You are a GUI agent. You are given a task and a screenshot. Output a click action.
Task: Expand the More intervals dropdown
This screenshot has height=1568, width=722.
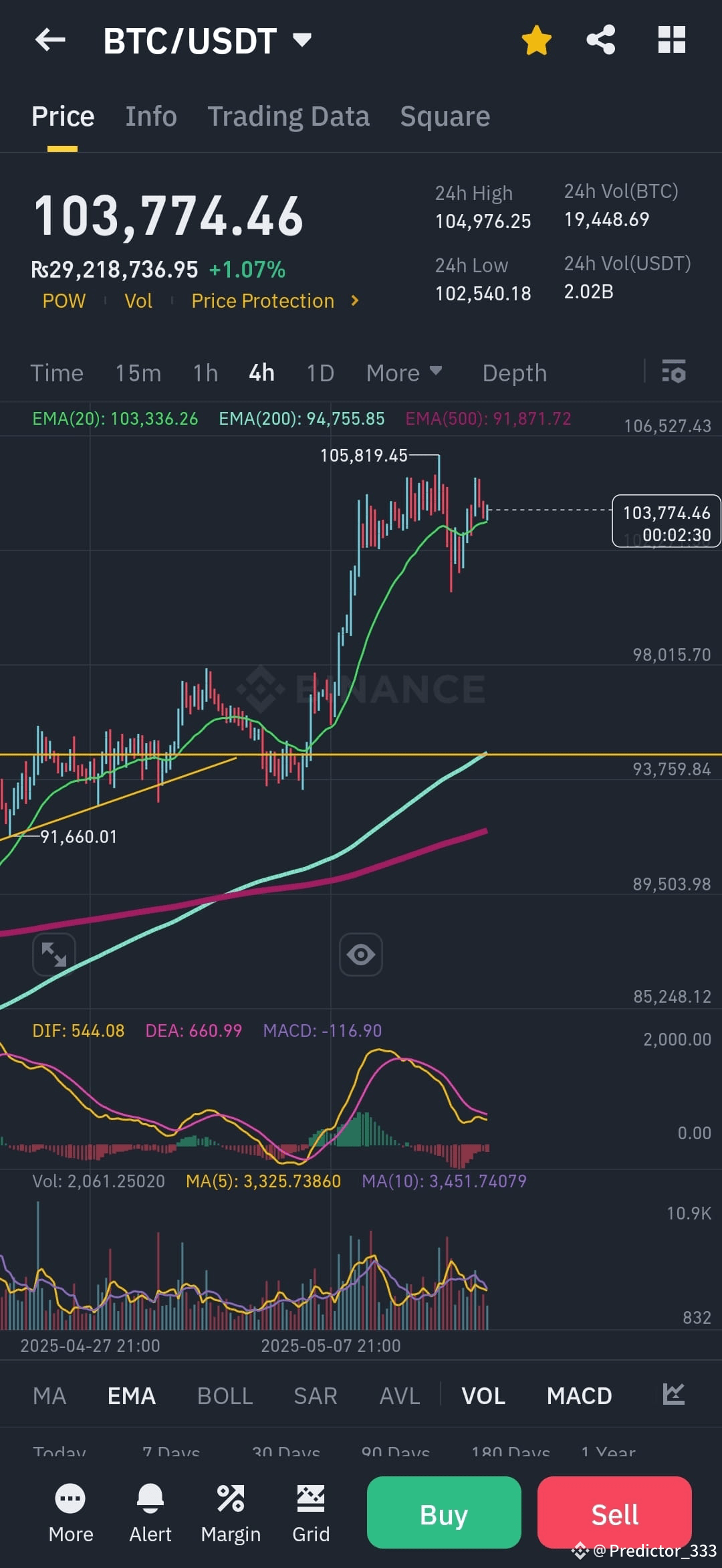click(404, 373)
